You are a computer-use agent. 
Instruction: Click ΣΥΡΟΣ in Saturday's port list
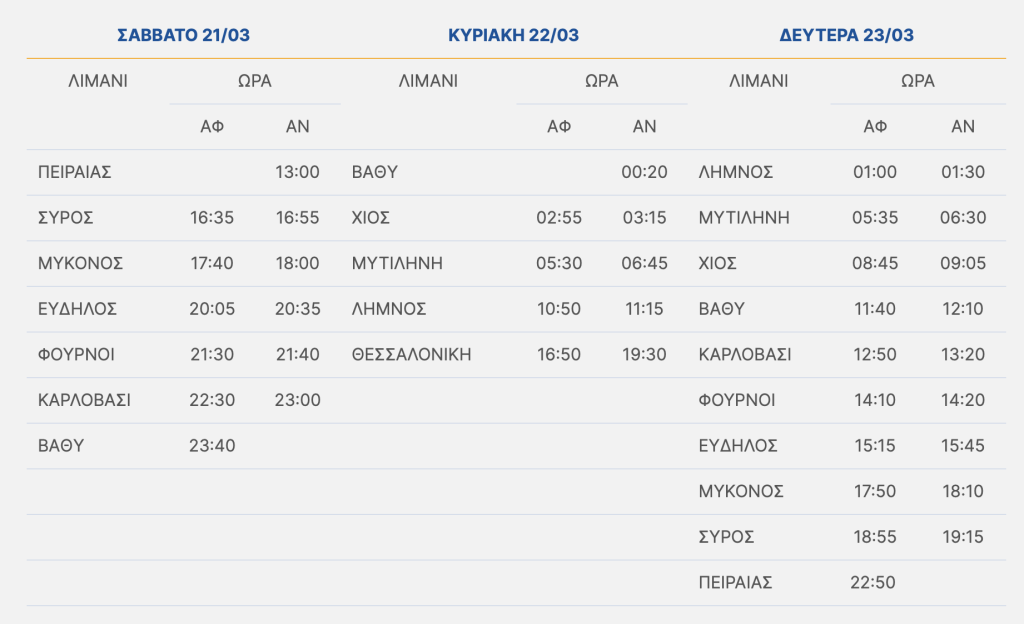pos(65,217)
